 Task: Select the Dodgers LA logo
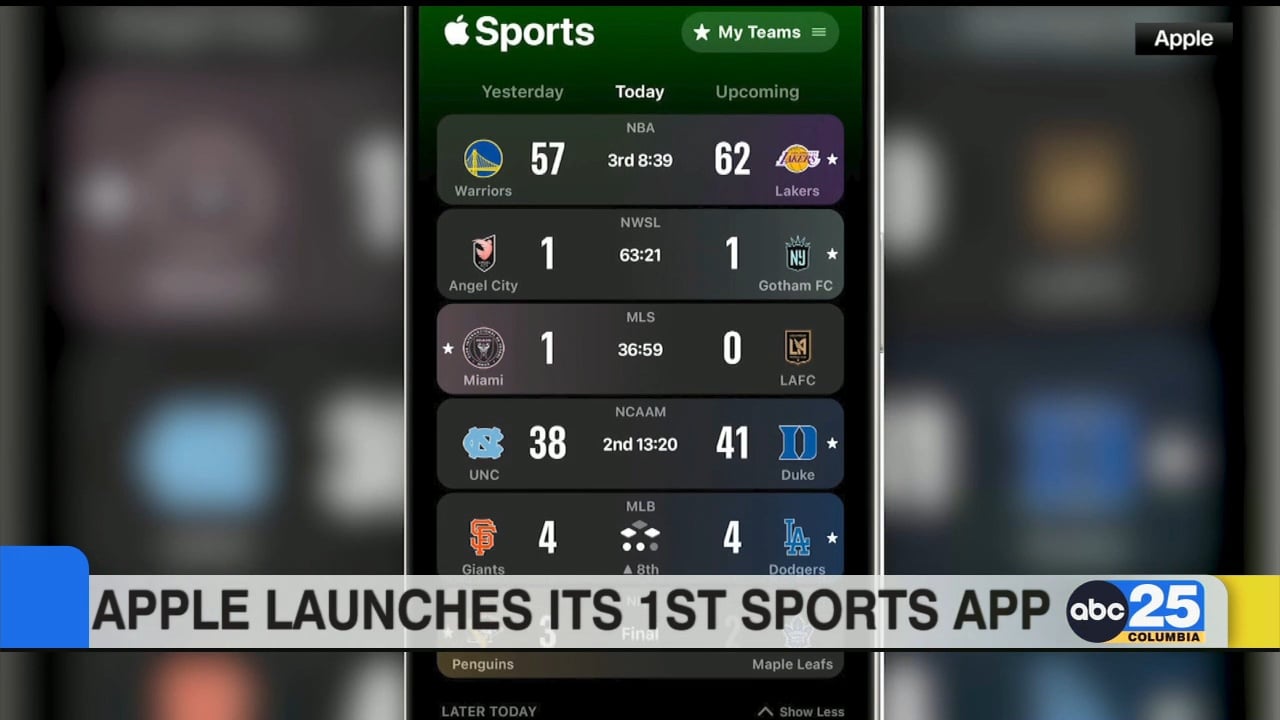[x=798, y=538]
